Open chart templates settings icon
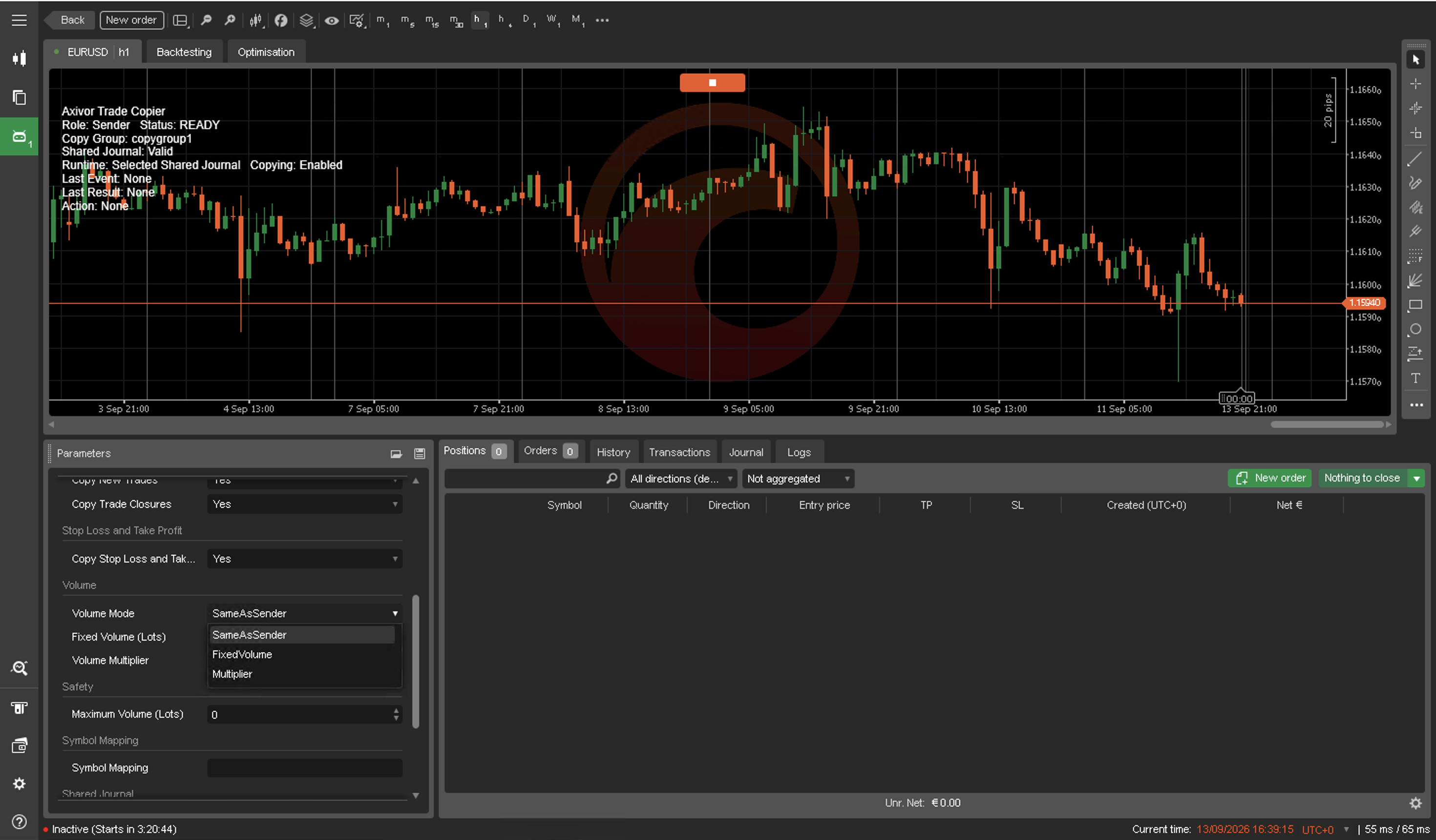This screenshot has height=840, width=1436. pyautogui.click(x=358, y=21)
